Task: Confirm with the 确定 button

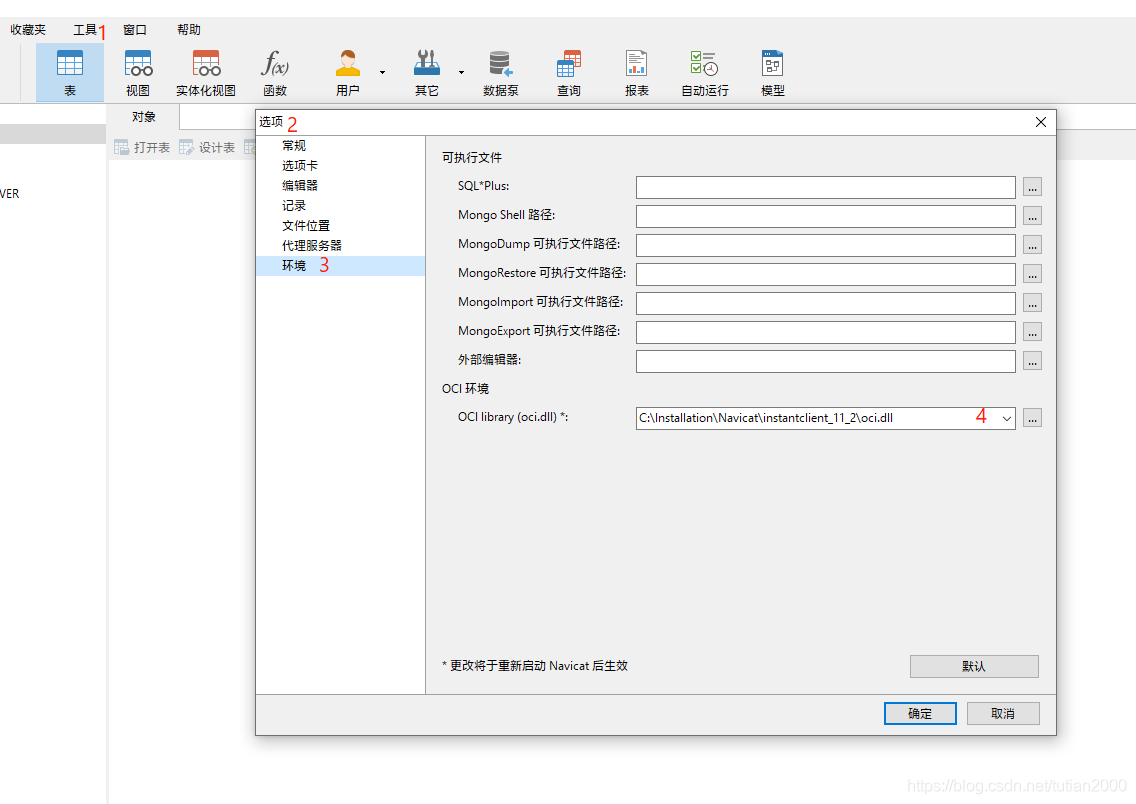Action: 920,713
